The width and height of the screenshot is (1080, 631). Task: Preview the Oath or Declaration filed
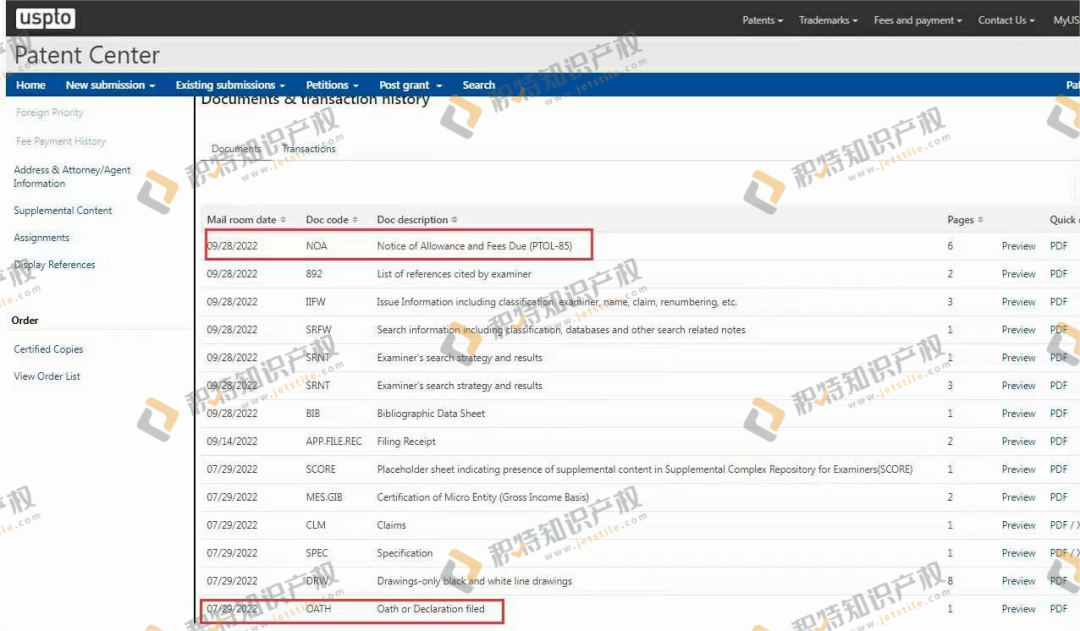tap(1018, 609)
